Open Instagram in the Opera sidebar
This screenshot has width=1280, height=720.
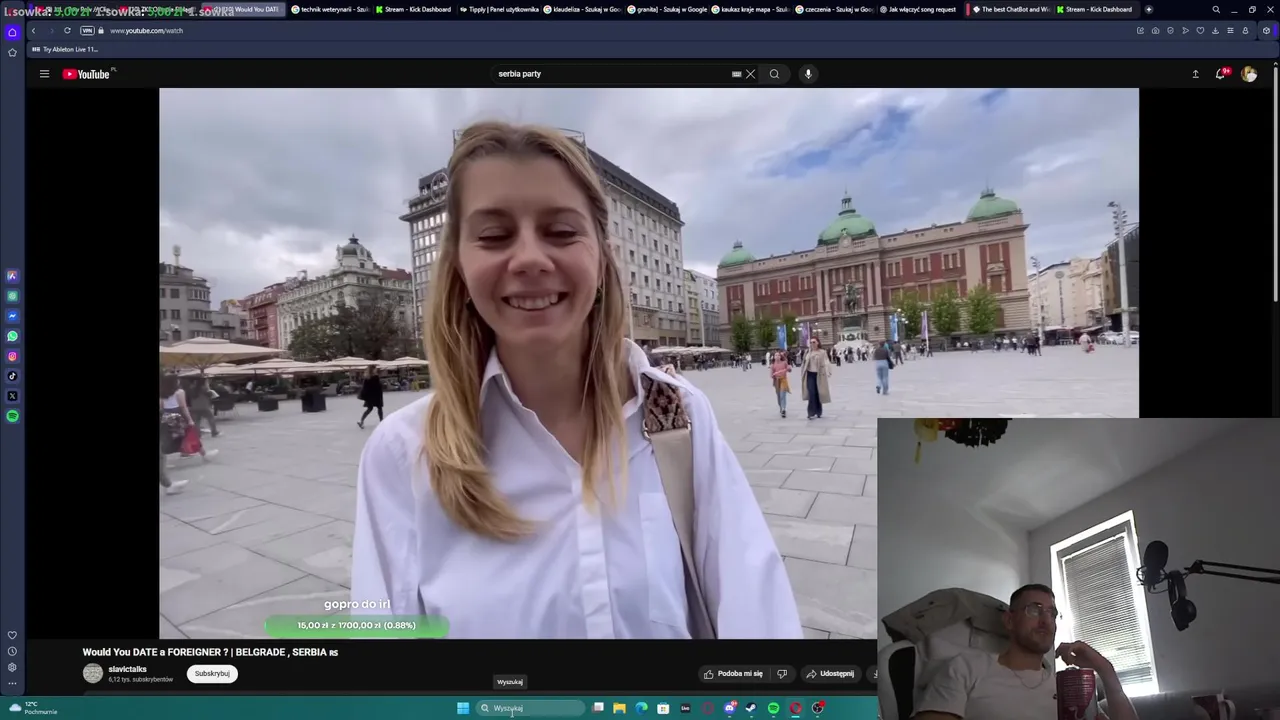point(12,356)
